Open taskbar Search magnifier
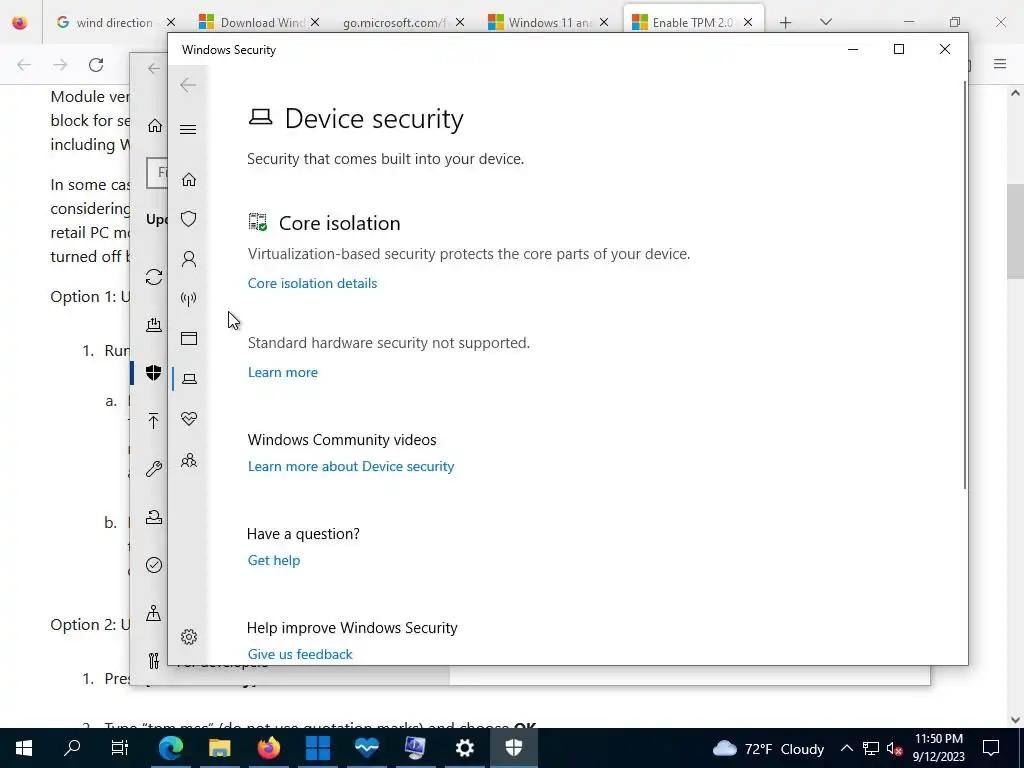 coord(72,748)
